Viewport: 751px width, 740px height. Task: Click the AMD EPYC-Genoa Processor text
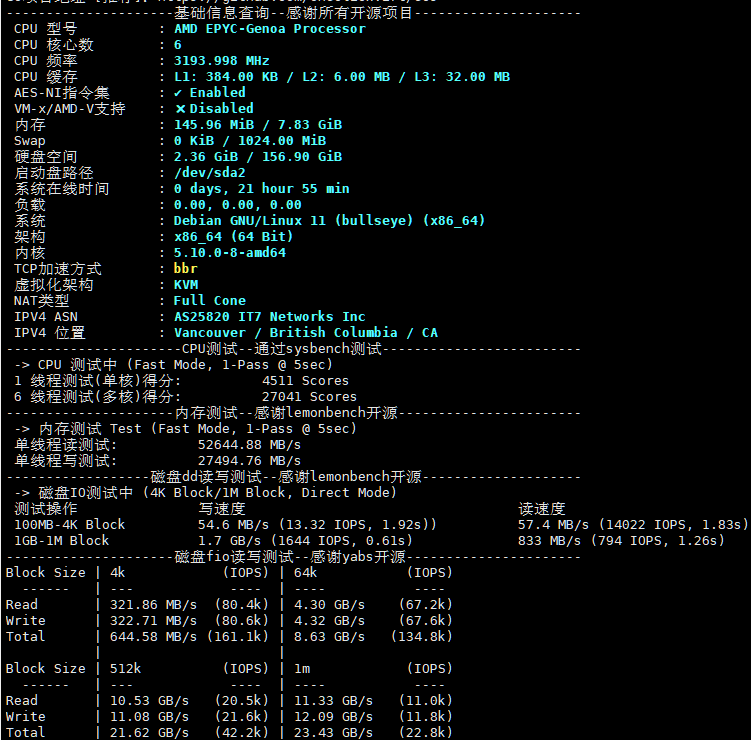[269, 28]
